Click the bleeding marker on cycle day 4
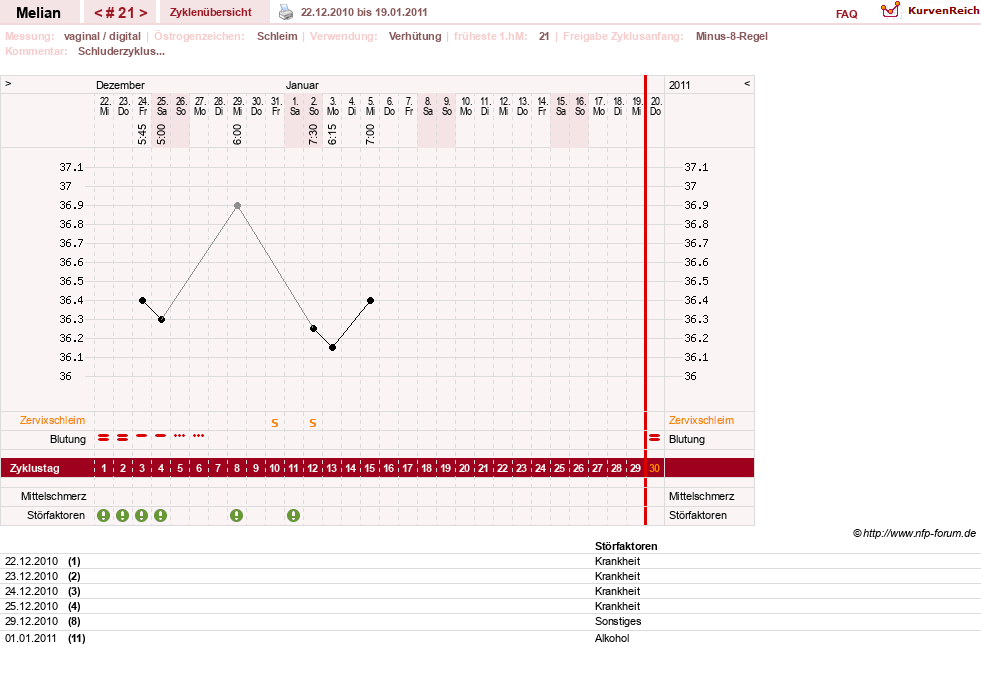 (161, 435)
